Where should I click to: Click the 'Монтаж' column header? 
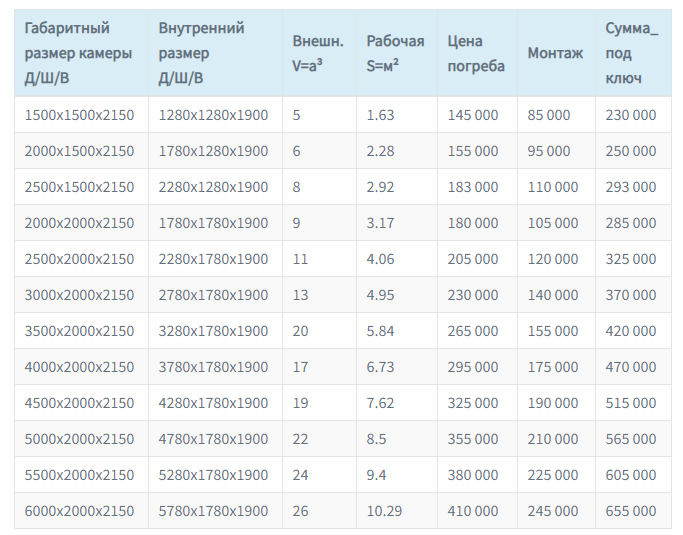tap(556, 53)
